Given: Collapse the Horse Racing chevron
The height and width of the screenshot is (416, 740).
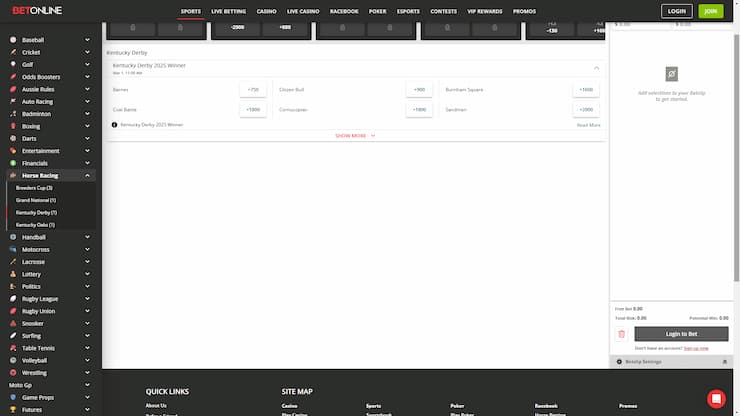Looking at the screenshot, I should point(87,175).
